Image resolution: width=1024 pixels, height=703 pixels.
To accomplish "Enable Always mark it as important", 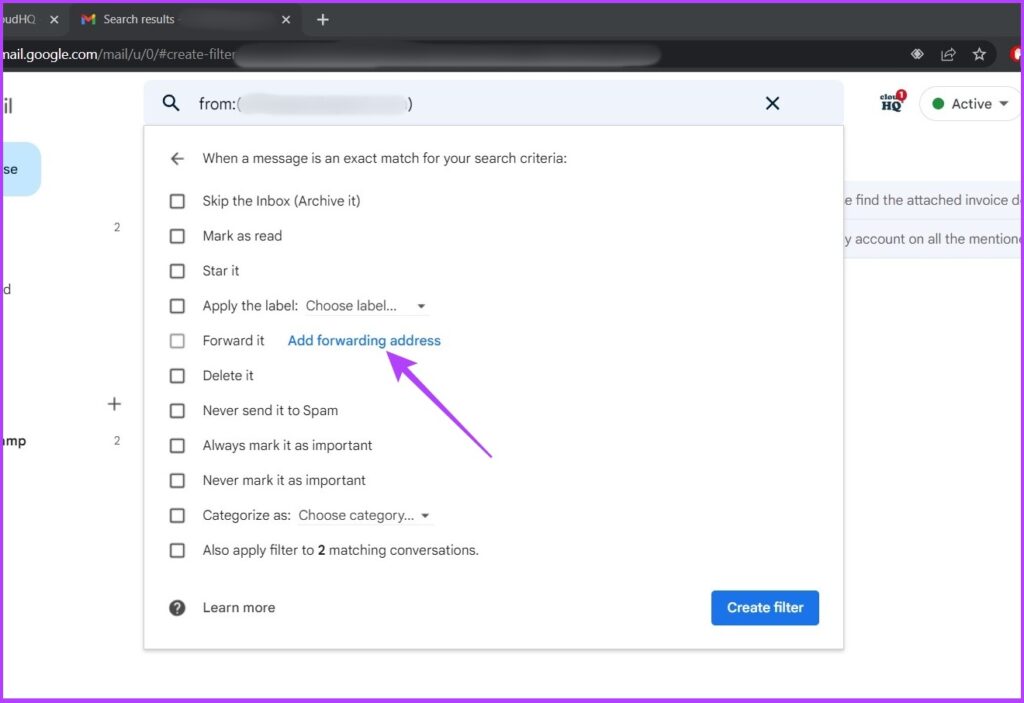I will pos(177,445).
